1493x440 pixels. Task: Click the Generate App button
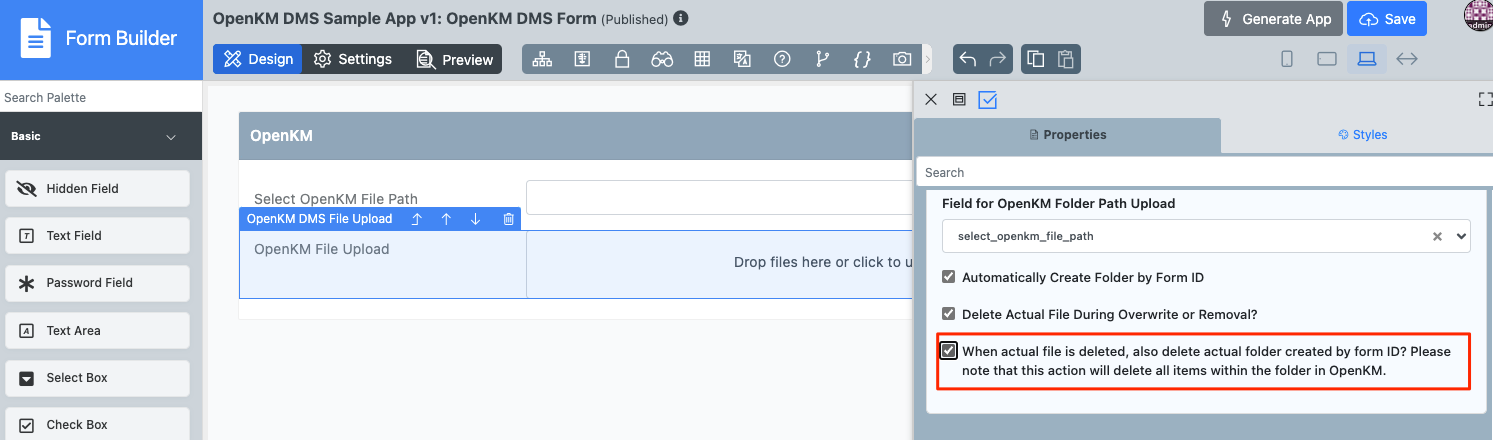pos(1273,19)
